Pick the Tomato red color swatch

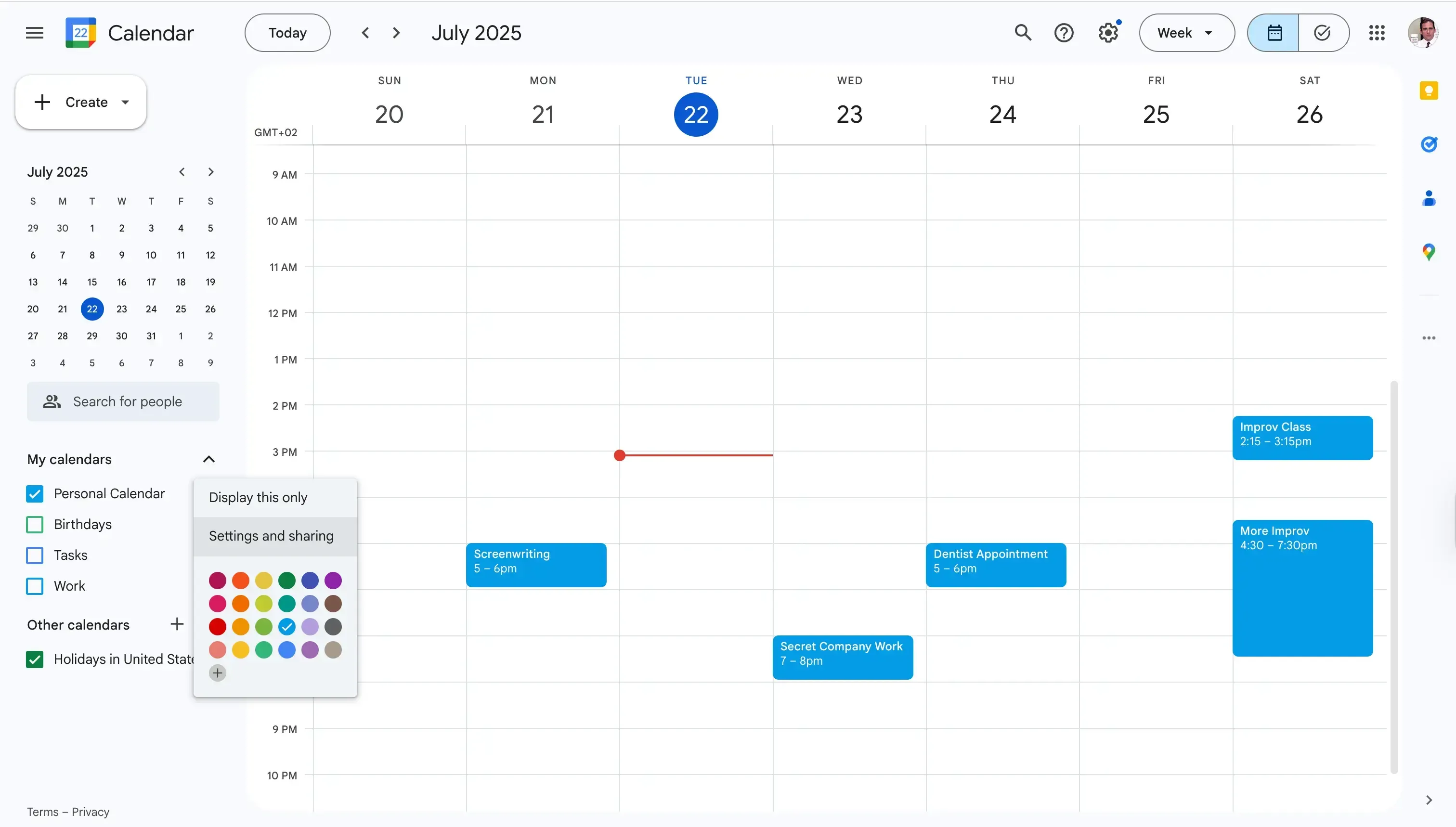[x=218, y=626]
